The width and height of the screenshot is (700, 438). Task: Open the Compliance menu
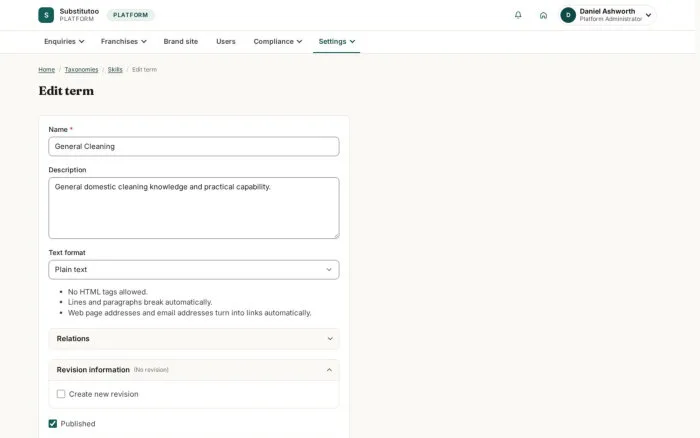(278, 42)
